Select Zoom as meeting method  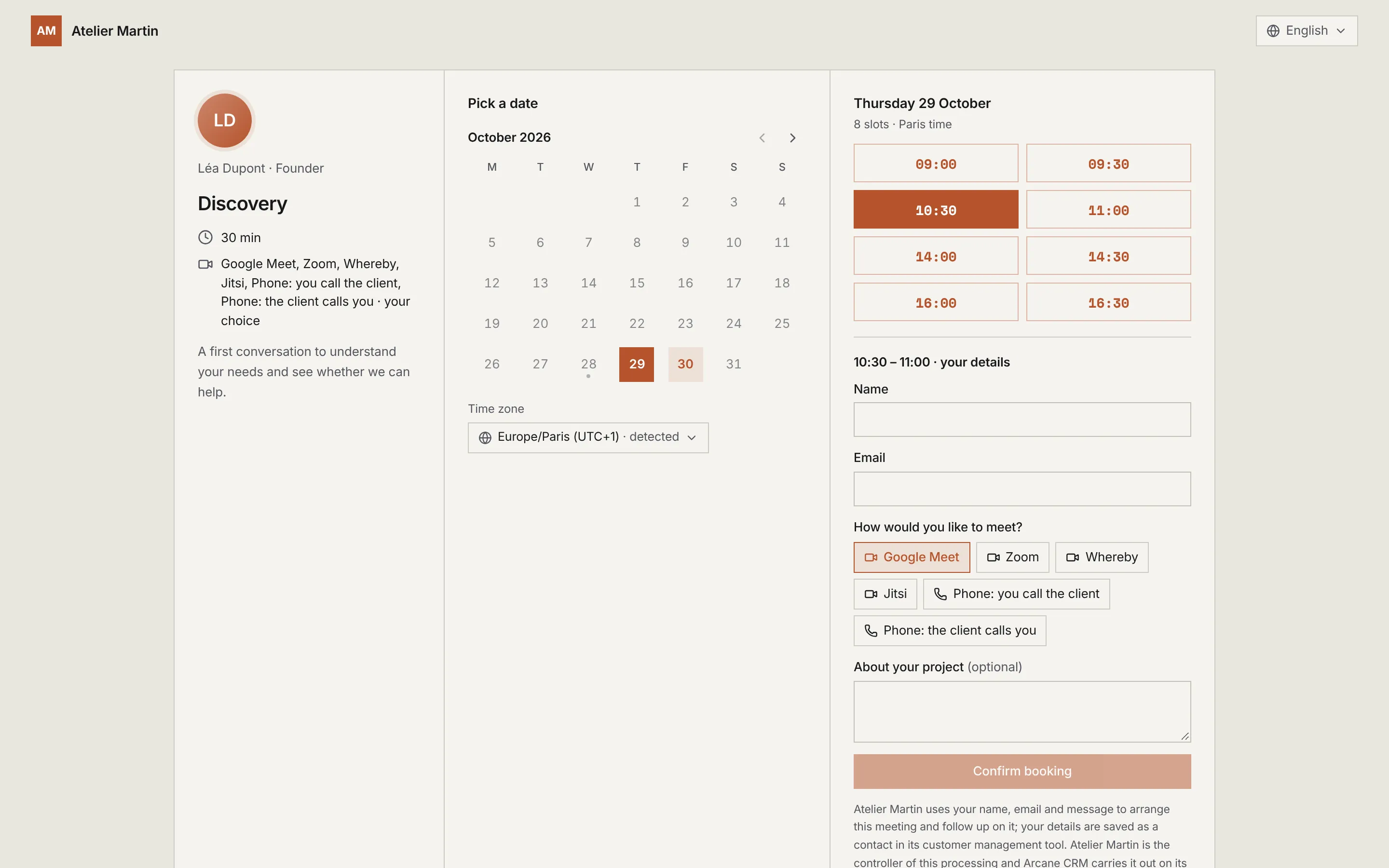coord(1012,557)
